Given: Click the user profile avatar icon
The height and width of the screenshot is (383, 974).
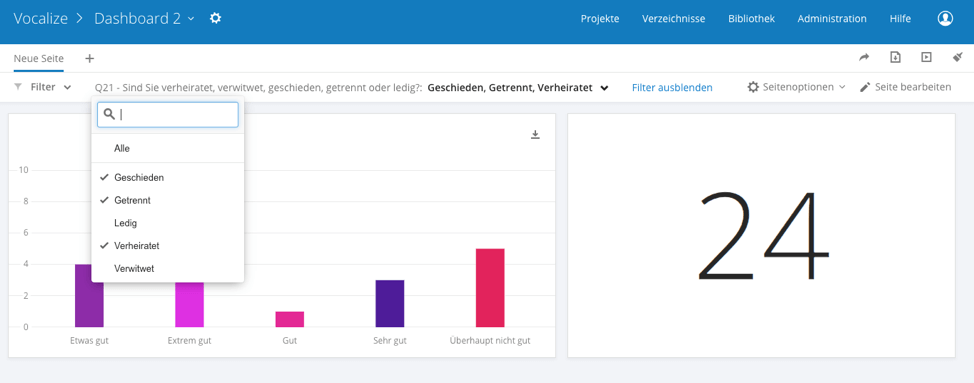Looking at the screenshot, I should tap(945, 19).
